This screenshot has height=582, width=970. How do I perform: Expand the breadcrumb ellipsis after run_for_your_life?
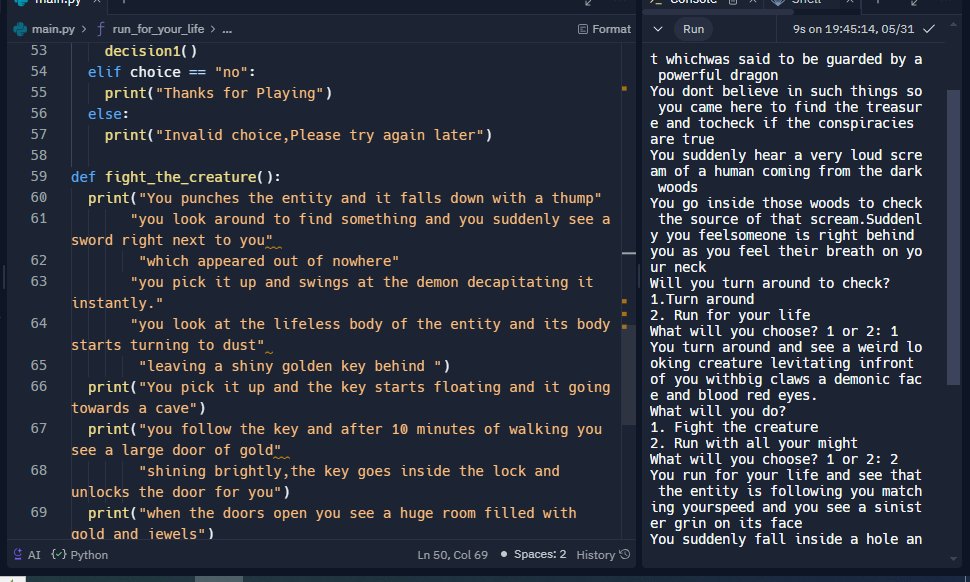pos(227,29)
